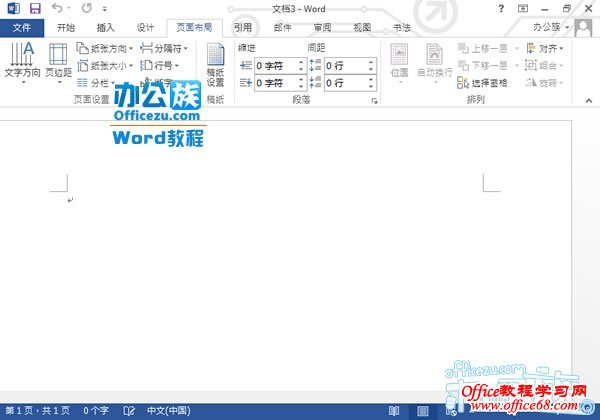Click the right indent input field

tap(276, 83)
